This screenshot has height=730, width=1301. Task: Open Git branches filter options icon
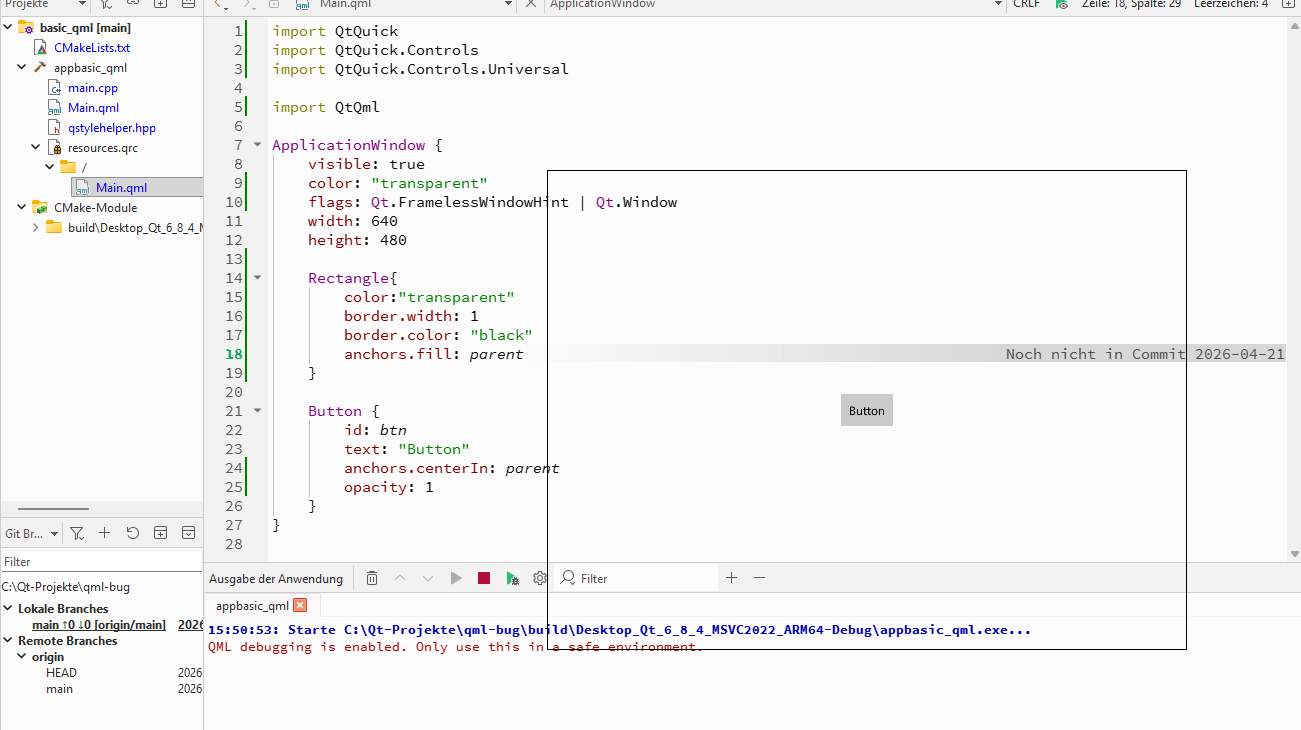click(77, 533)
